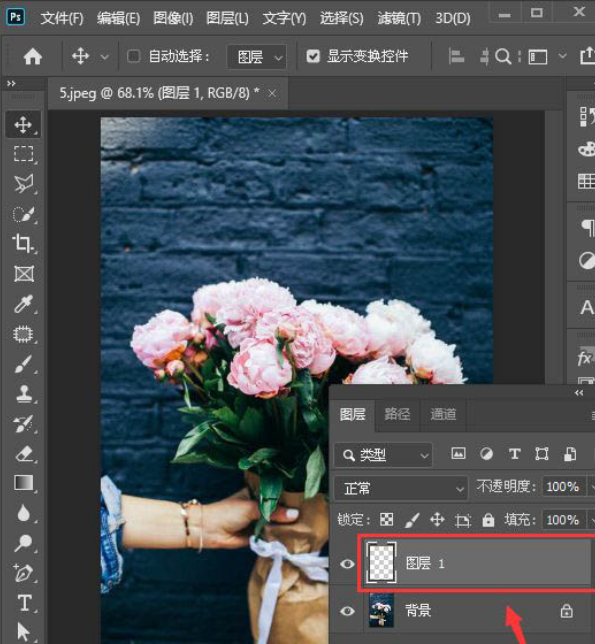Hide the 背景 layer visibility
The width and height of the screenshot is (595, 644).
[347, 611]
